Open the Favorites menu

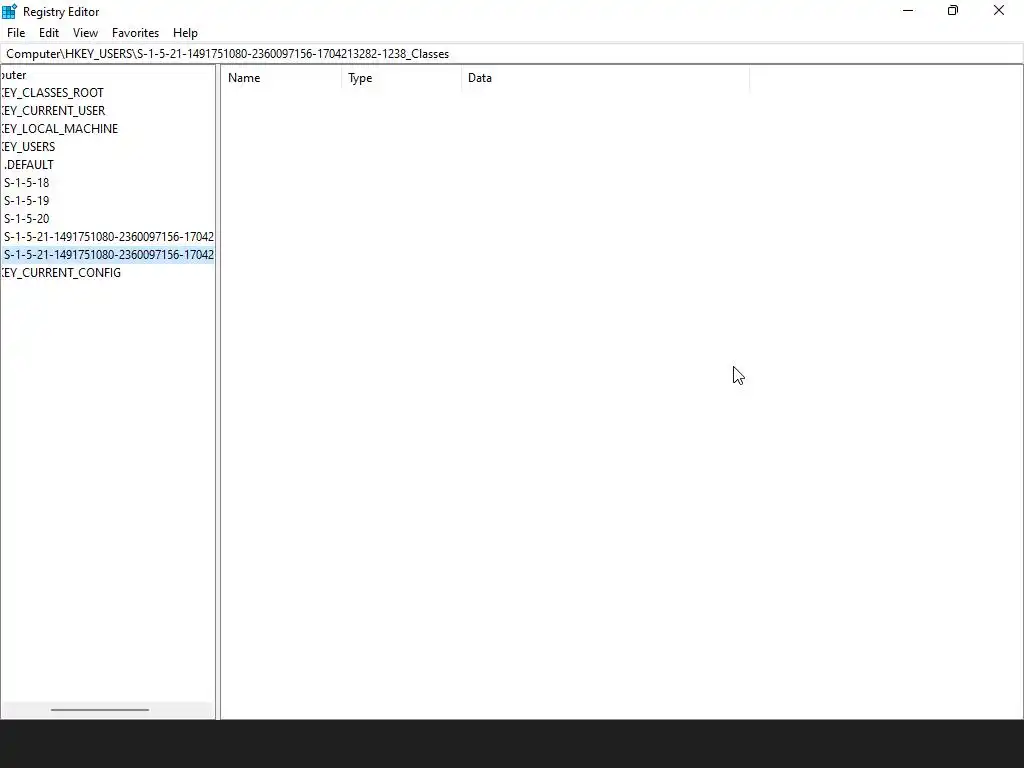(x=135, y=33)
